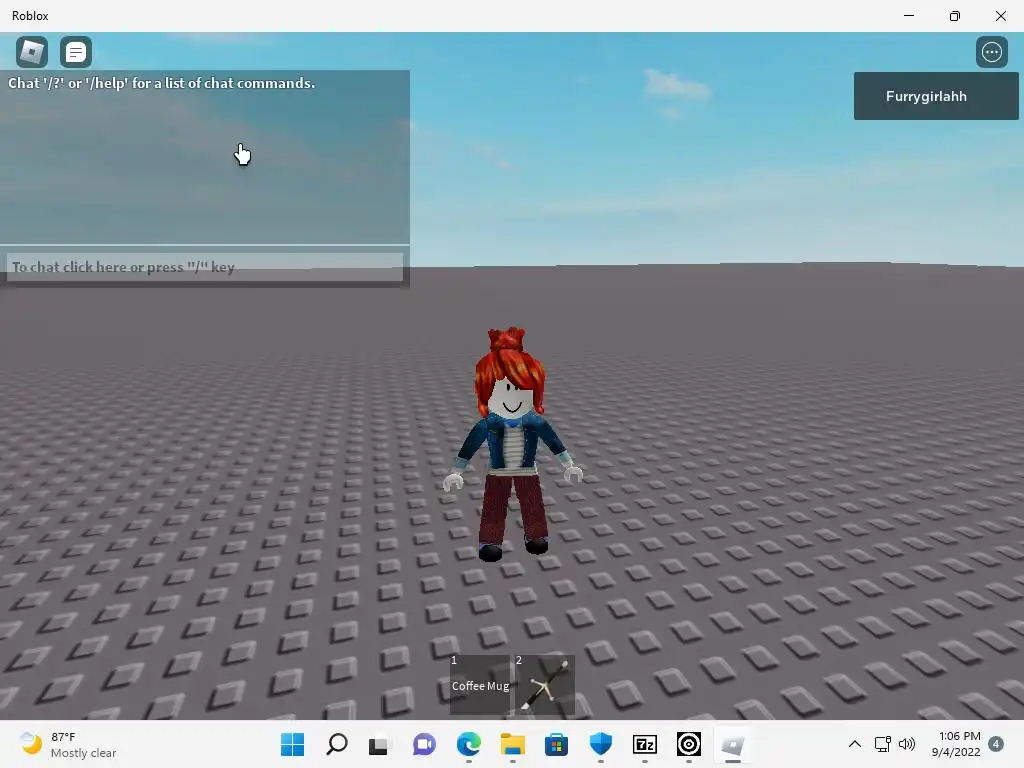Restore down the Roblox window
Image resolution: width=1024 pixels, height=768 pixels.
point(955,16)
